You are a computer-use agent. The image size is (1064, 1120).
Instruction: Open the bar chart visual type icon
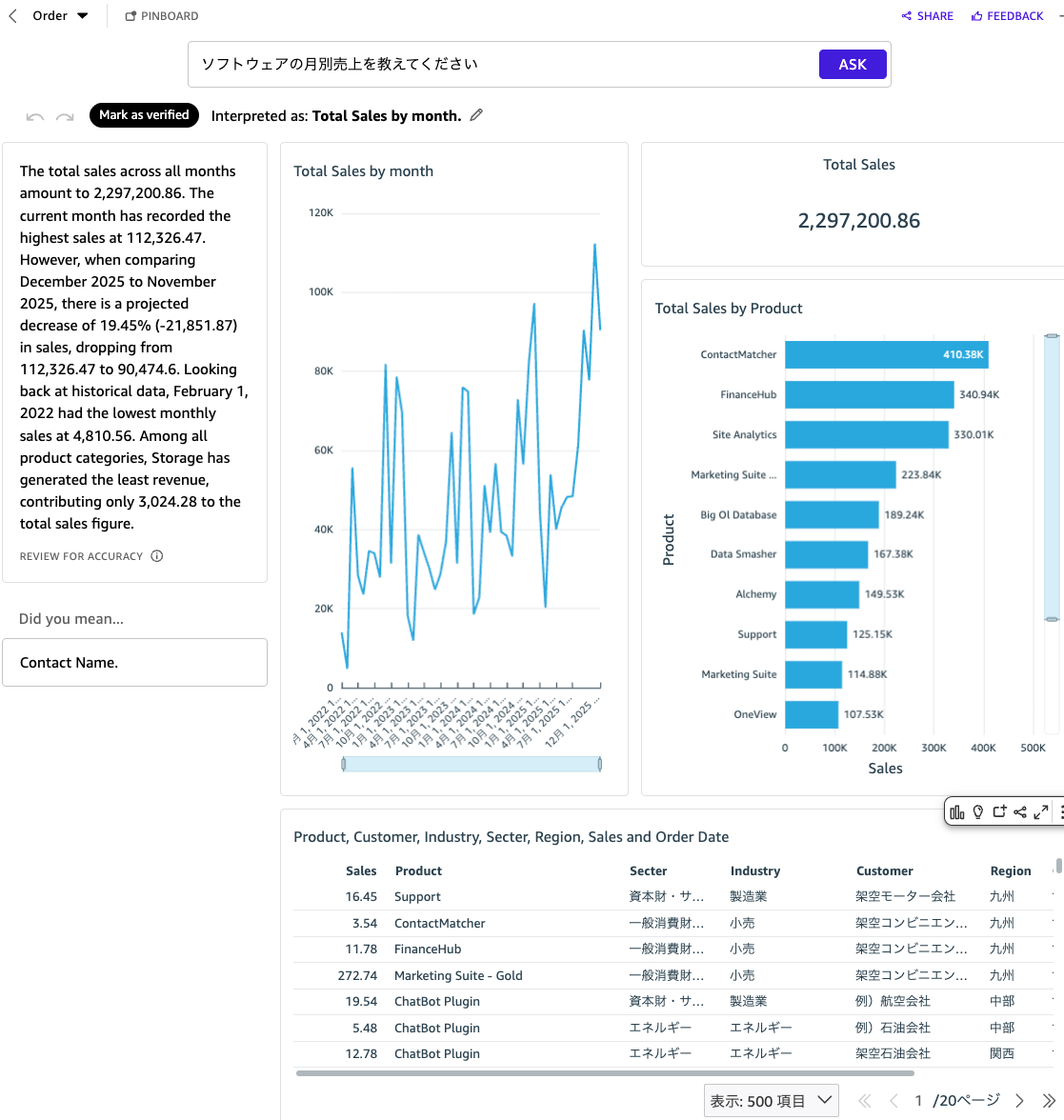coord(957,811)
